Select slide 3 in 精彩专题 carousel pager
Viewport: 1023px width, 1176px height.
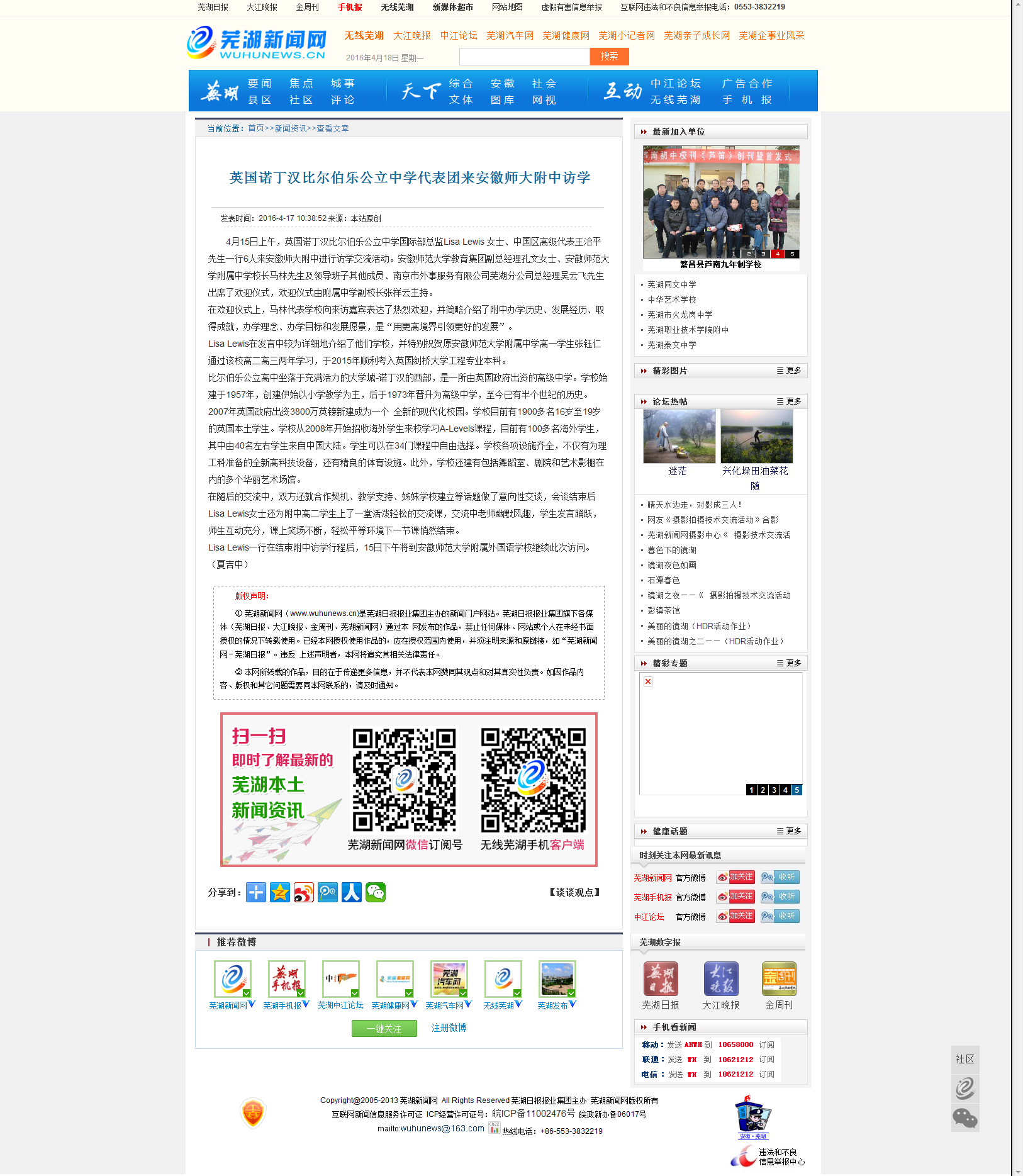pyautogui.click(x=774, y=790)
